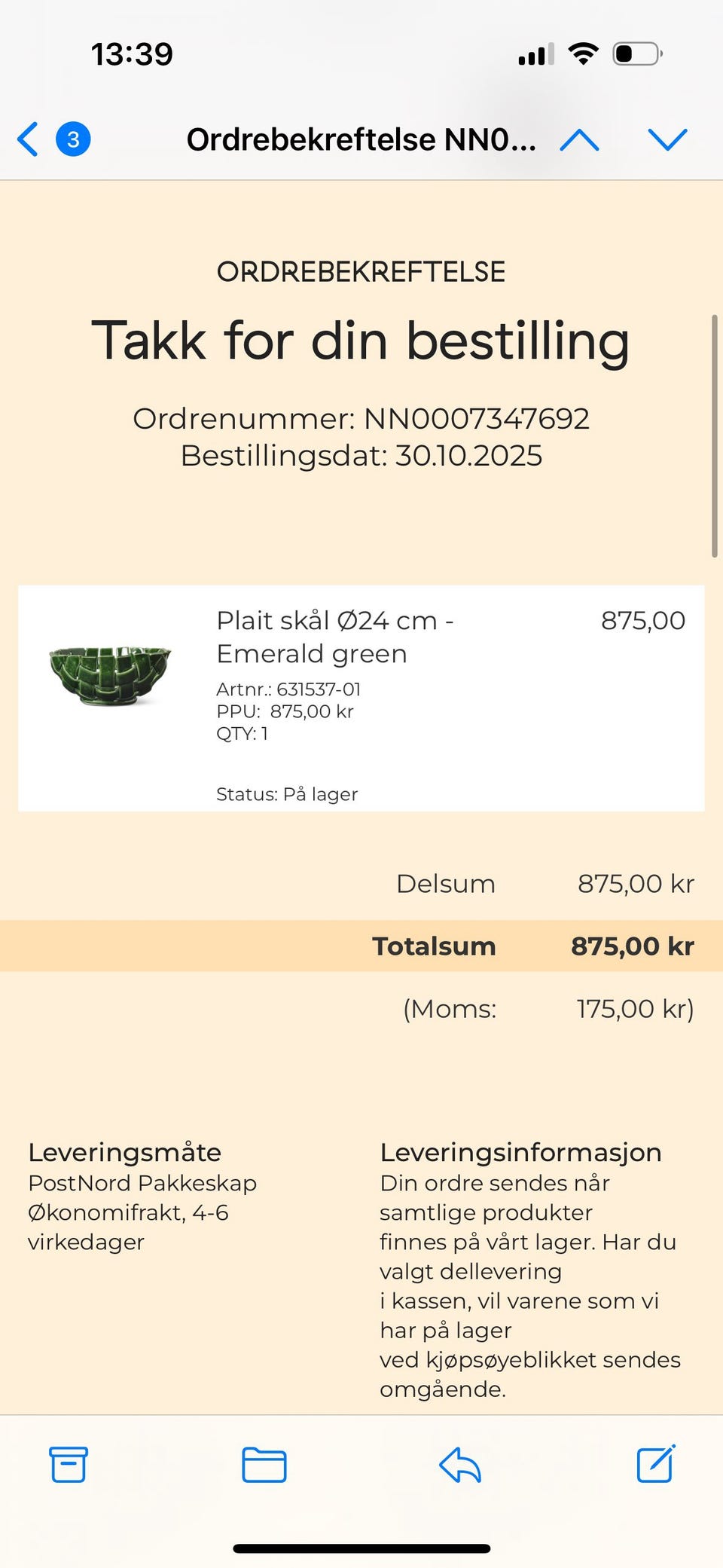Go to next message with down chevron
Image resolution: width=723 pixels, height=1568 pixels.
[x=667, y=139]
